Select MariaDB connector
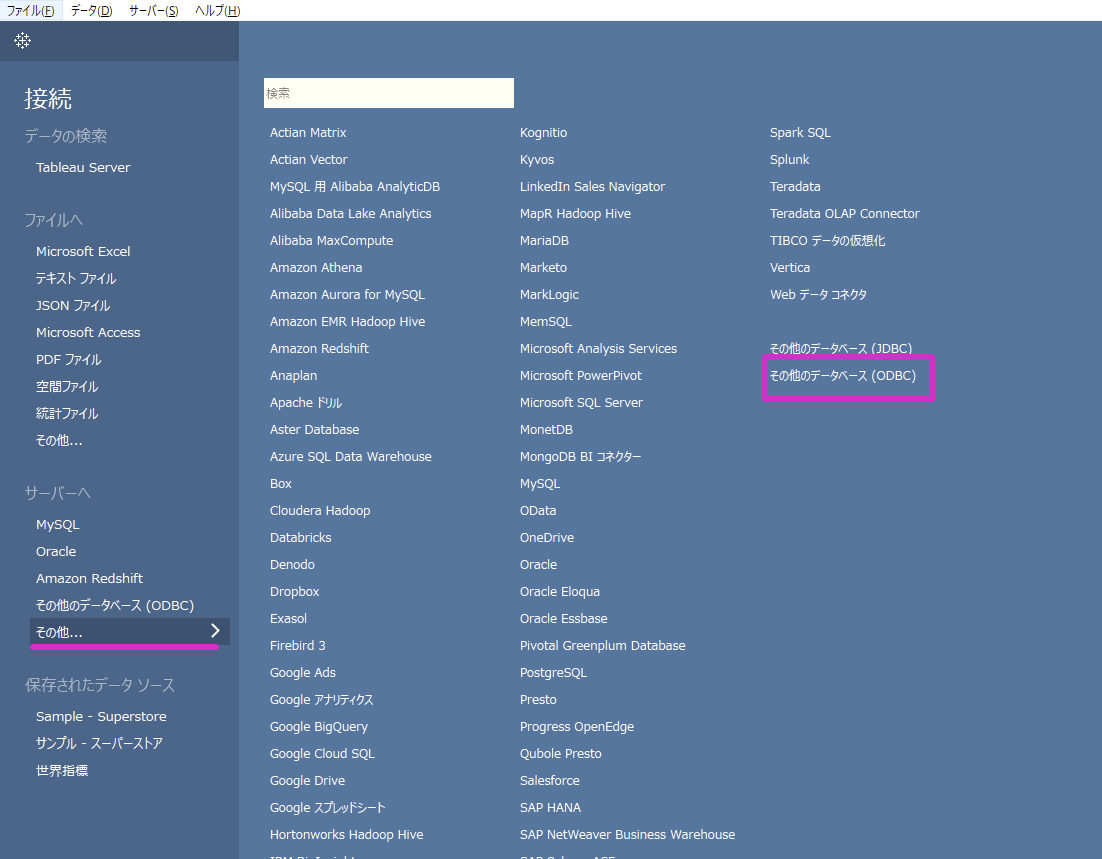Image resolution: width=1102 pixels, height=859 pixels. point(544,240)
